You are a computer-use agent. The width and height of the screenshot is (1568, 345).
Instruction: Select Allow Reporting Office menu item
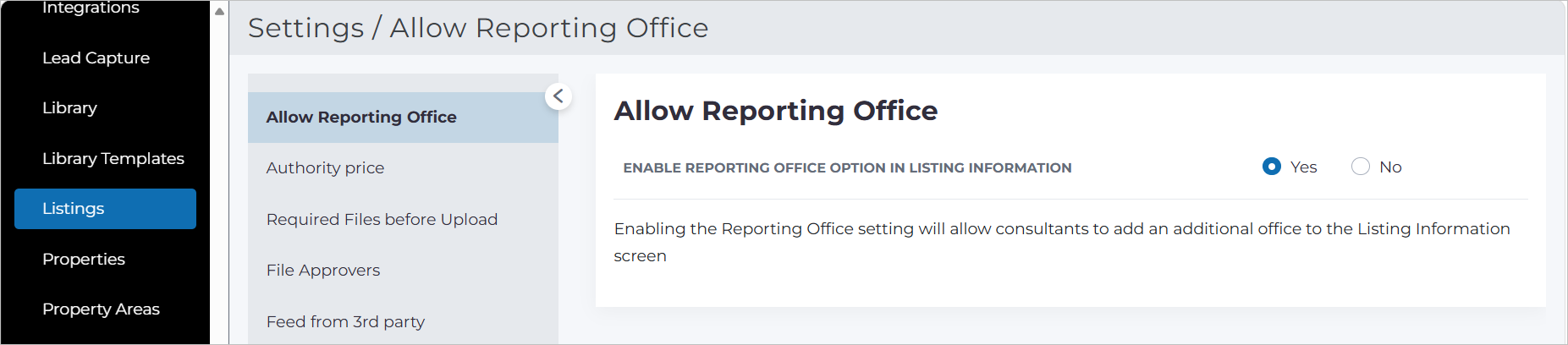(403, 118)
